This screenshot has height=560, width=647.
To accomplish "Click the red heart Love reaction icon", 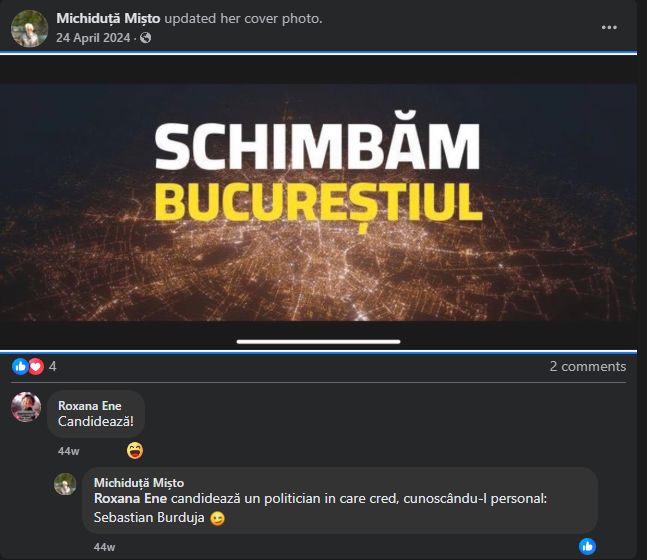I will click(36, 366).
